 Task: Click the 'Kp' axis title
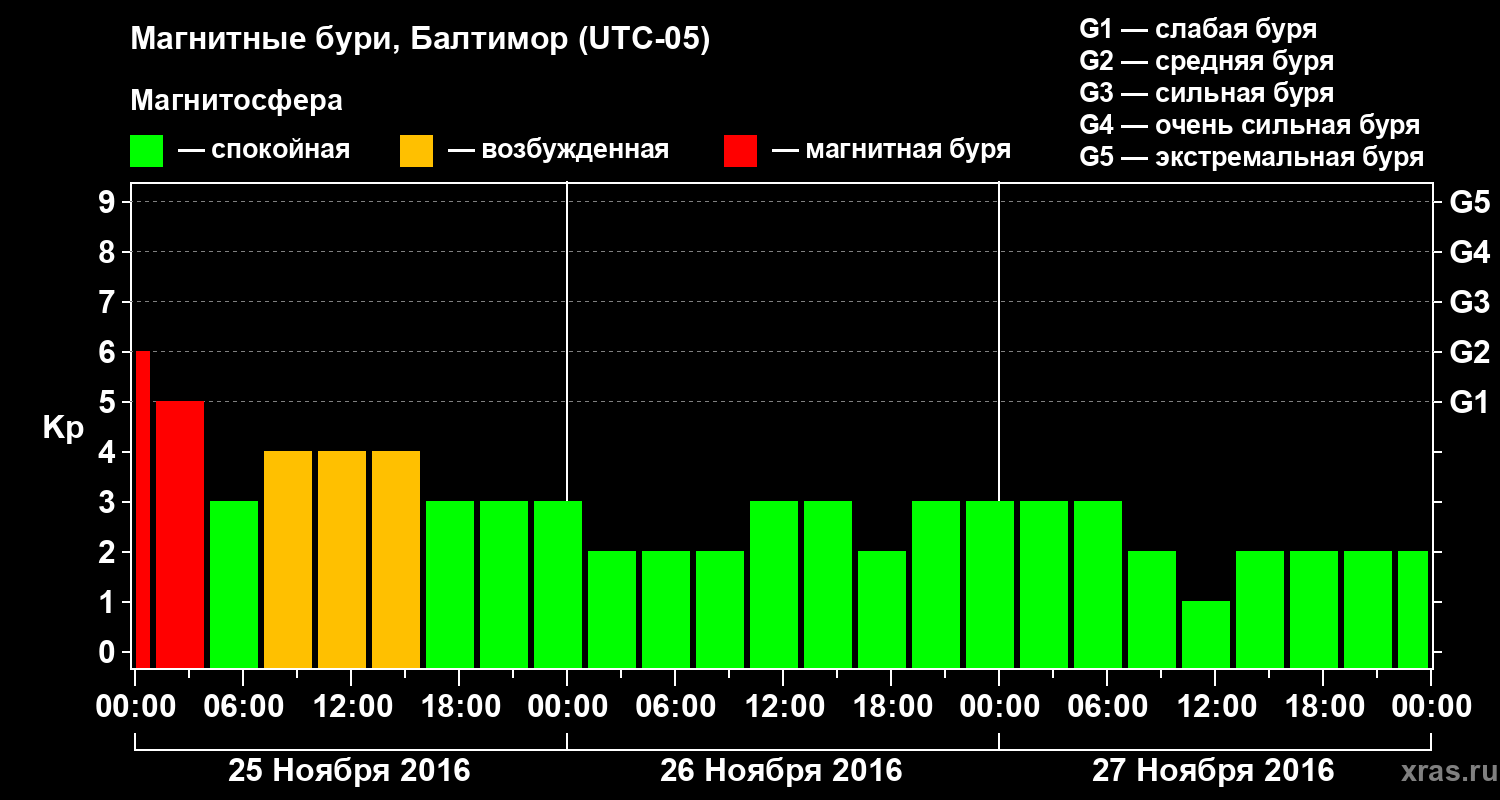64,429
